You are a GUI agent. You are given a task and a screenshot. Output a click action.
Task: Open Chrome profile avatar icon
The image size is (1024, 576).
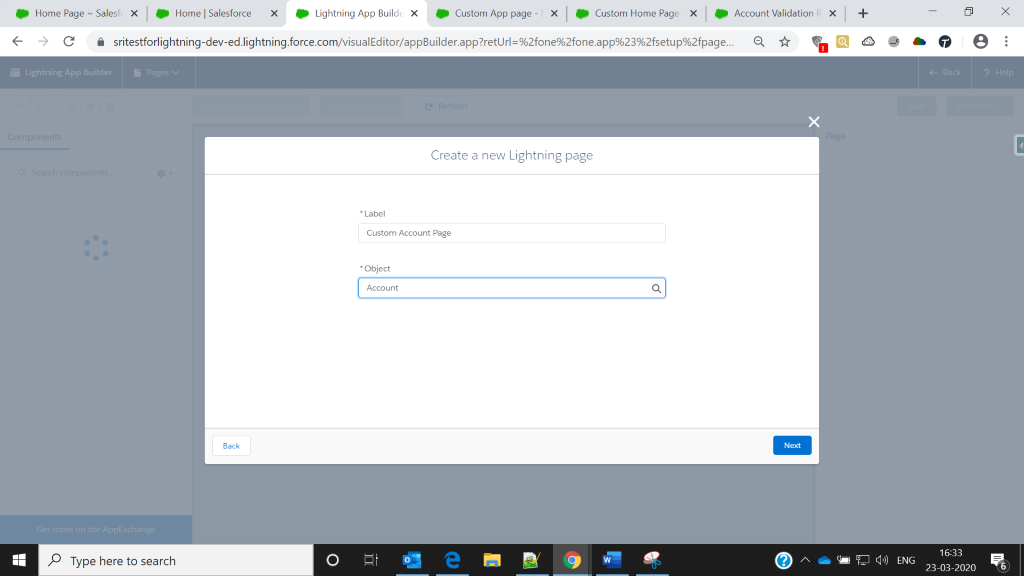coord(980,42)
